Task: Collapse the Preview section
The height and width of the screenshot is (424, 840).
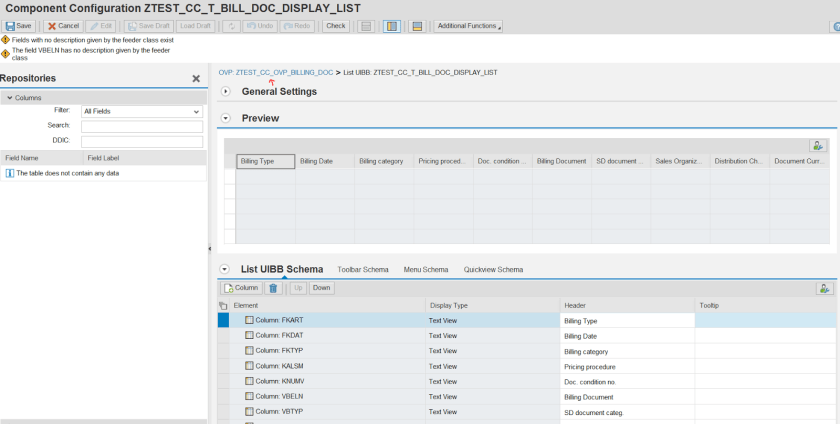Action: [225, 118]
